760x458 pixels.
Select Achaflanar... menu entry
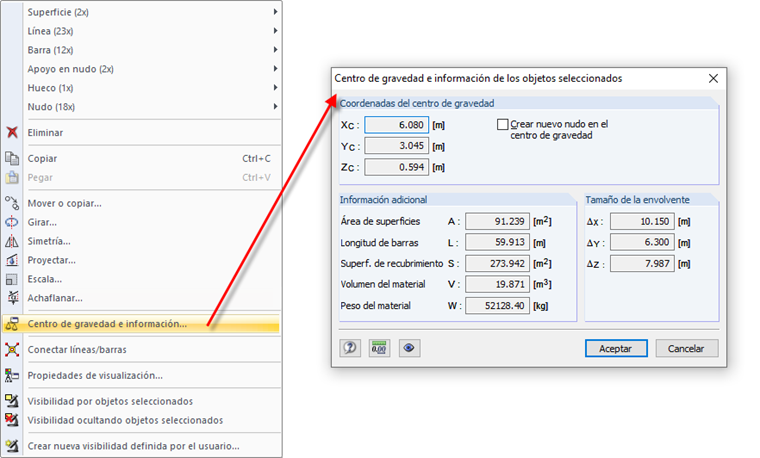coord(142,298)
